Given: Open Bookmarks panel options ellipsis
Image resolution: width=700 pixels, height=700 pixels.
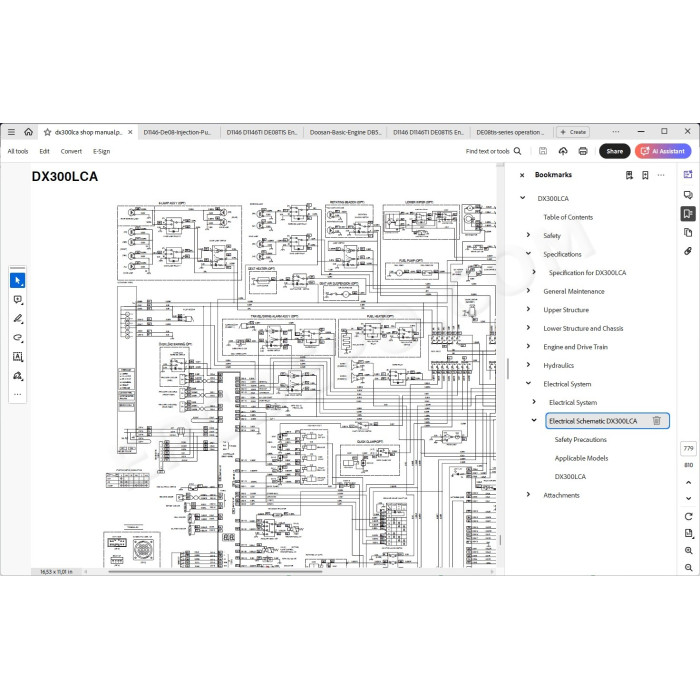Looking at the screenshot, I should [x=661, y=175].
